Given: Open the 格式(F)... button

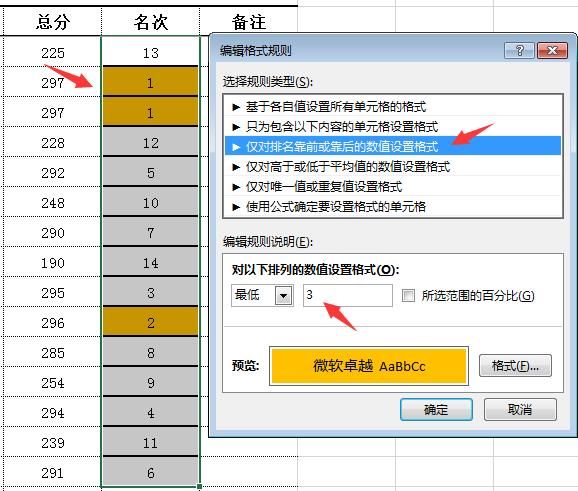Looking at the screenshot, I should point(515,366).
